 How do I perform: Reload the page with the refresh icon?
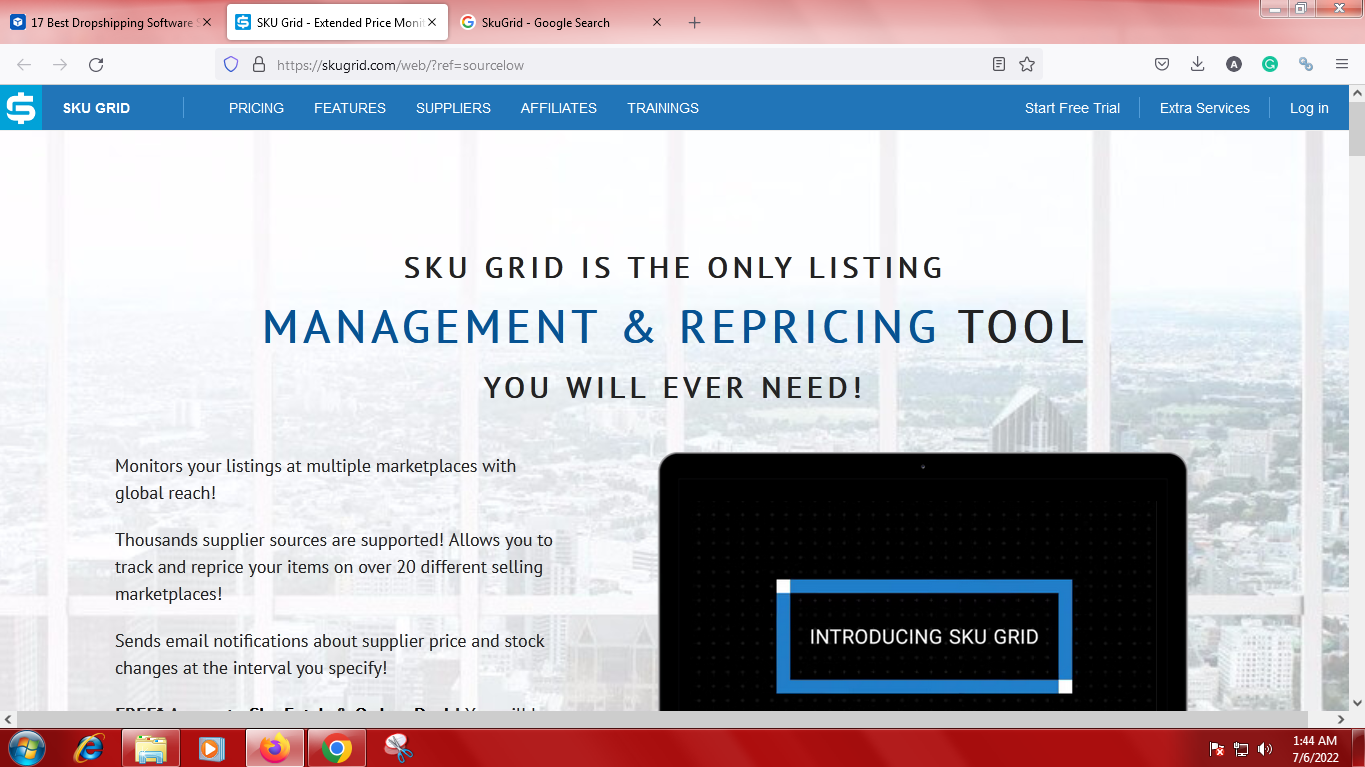coord(96,64)
